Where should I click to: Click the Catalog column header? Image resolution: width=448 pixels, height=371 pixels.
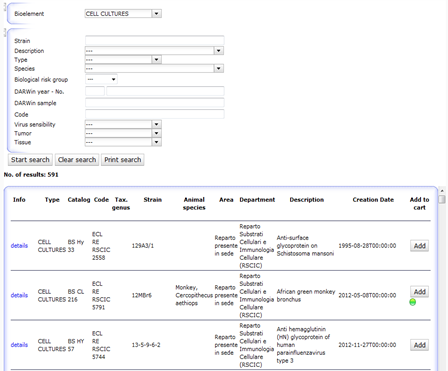(79, 200)
